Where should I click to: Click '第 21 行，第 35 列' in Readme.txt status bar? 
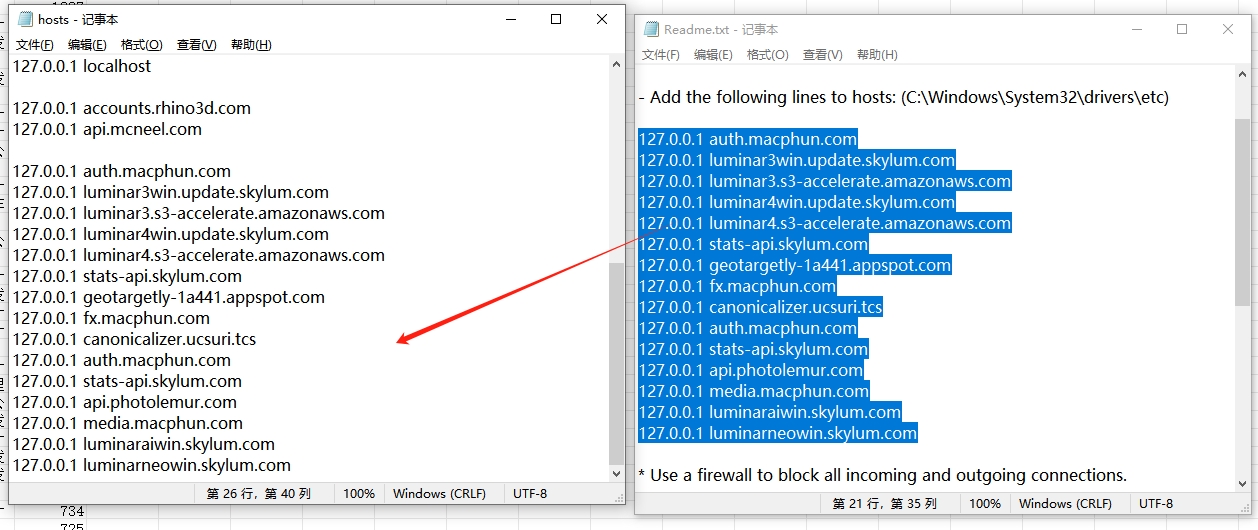pos(884,503)
